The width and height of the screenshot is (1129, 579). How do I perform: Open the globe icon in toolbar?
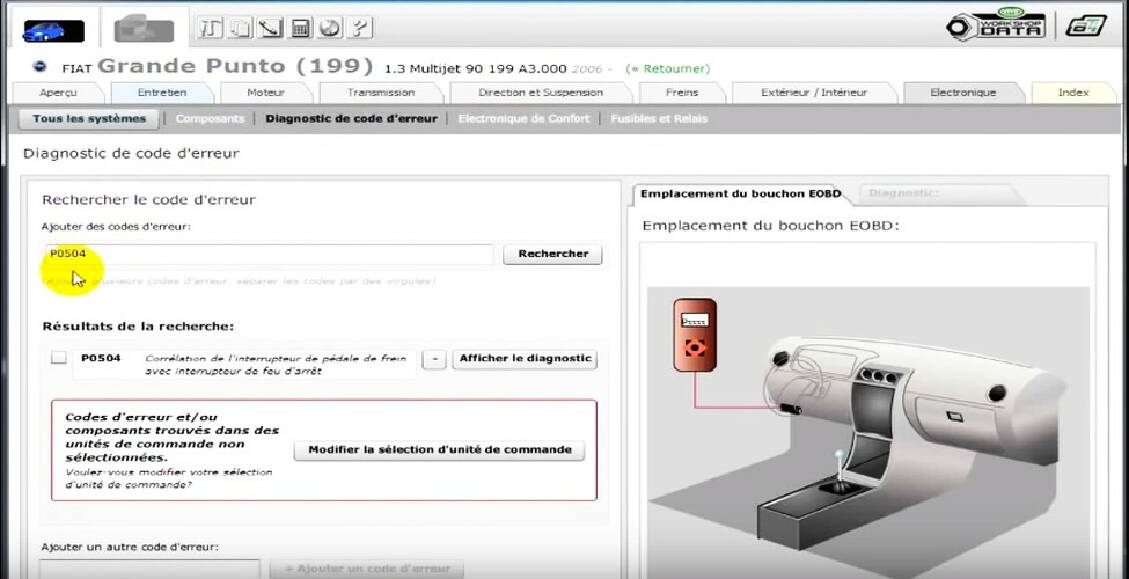click(330, 28)
